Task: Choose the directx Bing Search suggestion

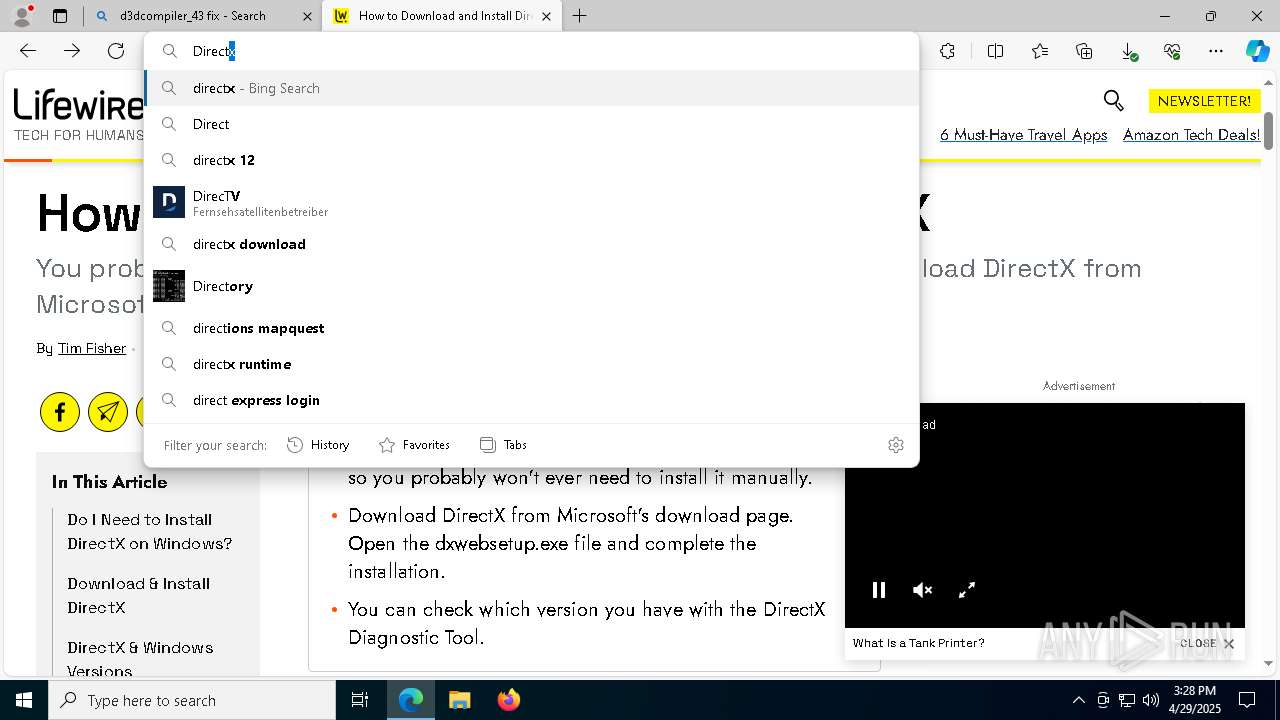Action: pyautogui.click(x=532, y=88)
